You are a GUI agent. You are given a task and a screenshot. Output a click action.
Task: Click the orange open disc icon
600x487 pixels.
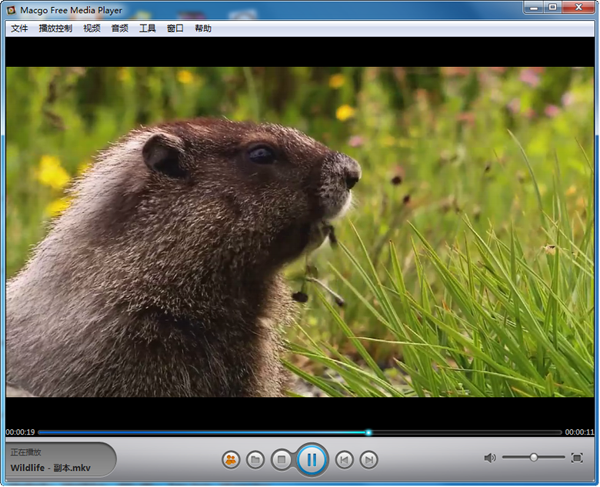pyautogui.click(x=231, y=459)
